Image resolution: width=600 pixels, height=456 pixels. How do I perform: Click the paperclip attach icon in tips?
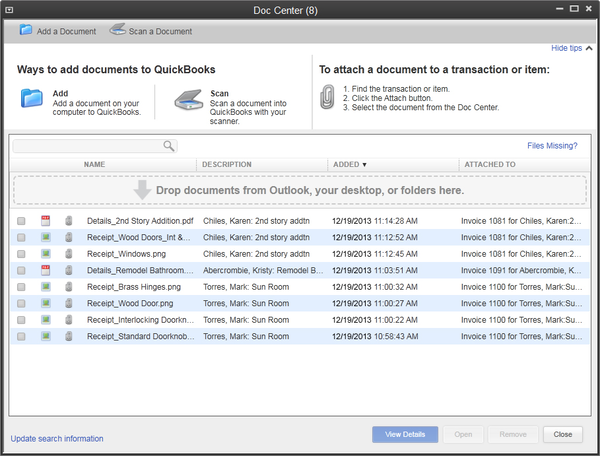[327, 97]
